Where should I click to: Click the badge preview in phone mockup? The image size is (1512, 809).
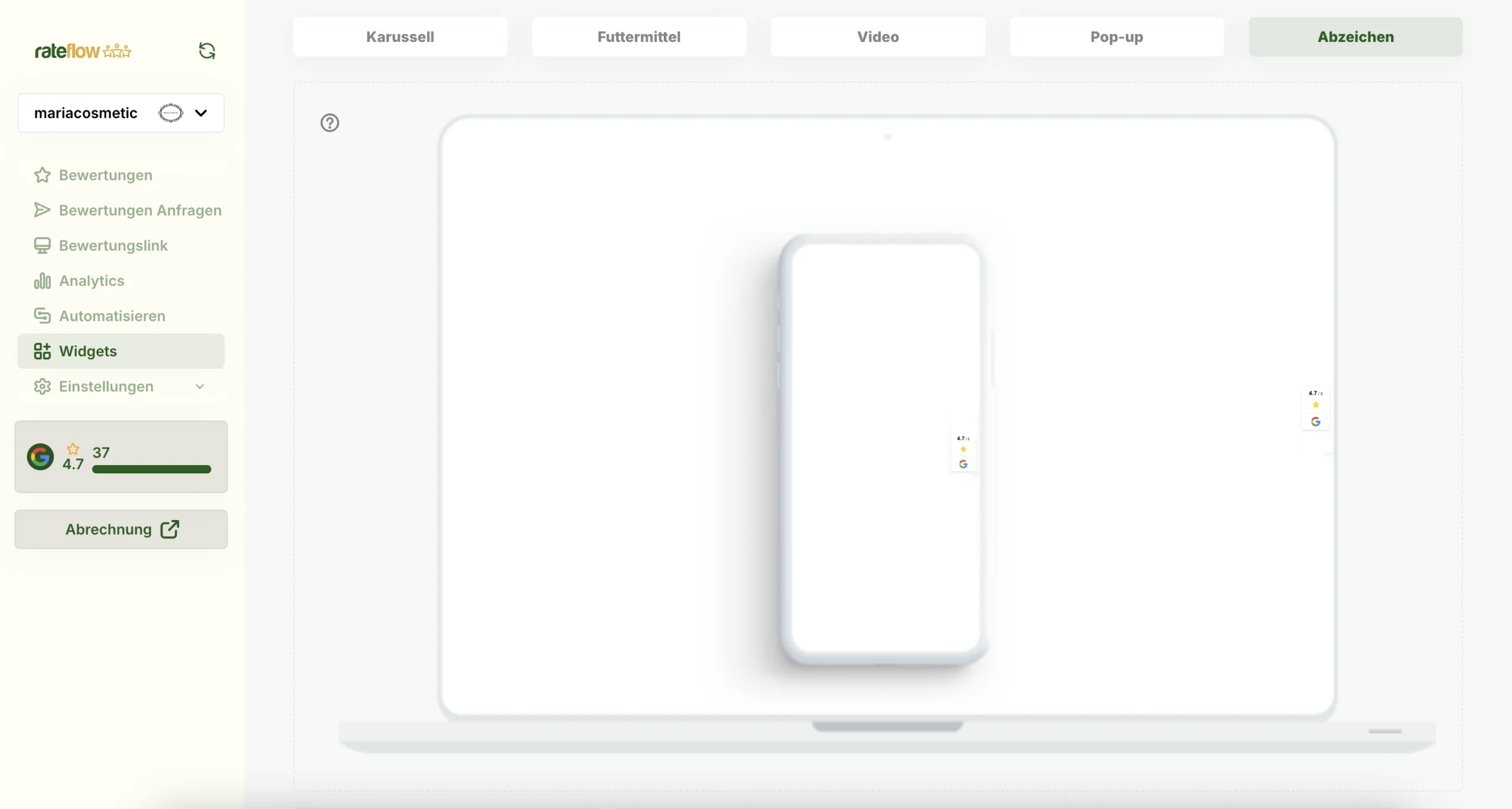[963, 451]
